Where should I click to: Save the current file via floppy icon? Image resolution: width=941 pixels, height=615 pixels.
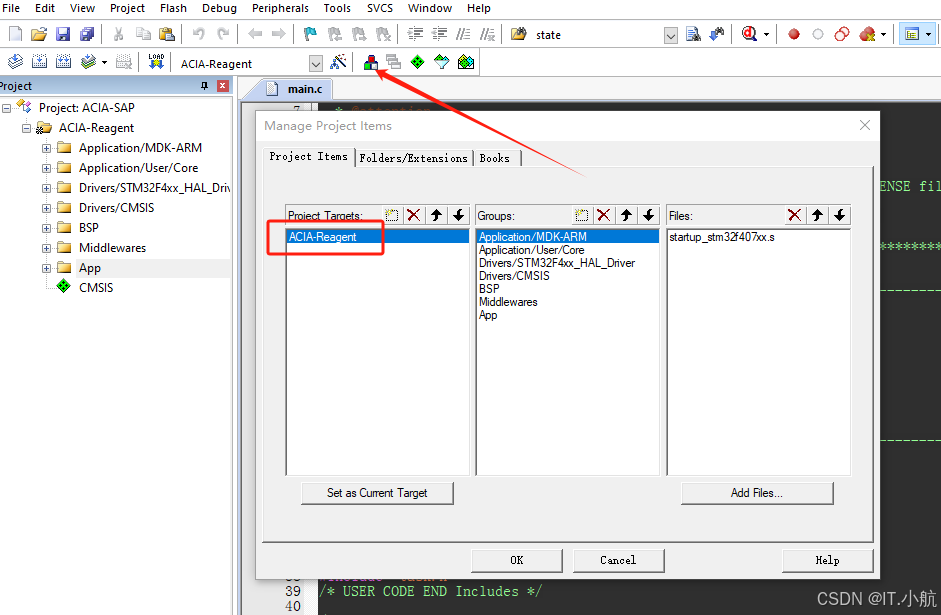point(63,34)
